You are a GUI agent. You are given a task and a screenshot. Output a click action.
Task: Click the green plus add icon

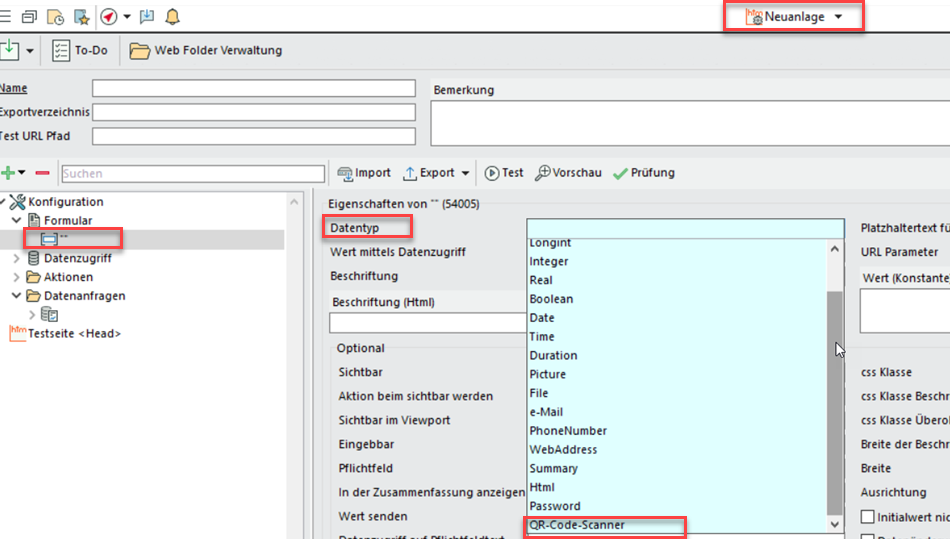(x=8, y=173)
